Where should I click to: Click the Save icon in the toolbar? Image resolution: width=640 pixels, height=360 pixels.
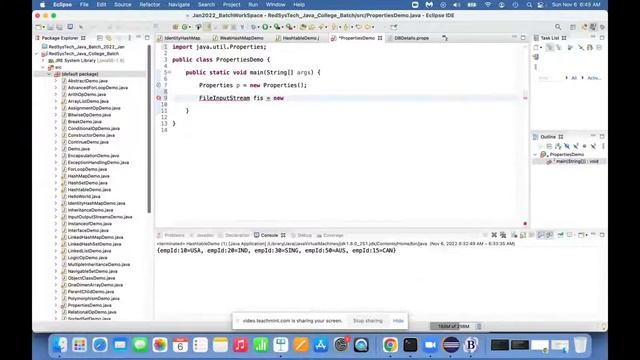[x=51, y=27]
